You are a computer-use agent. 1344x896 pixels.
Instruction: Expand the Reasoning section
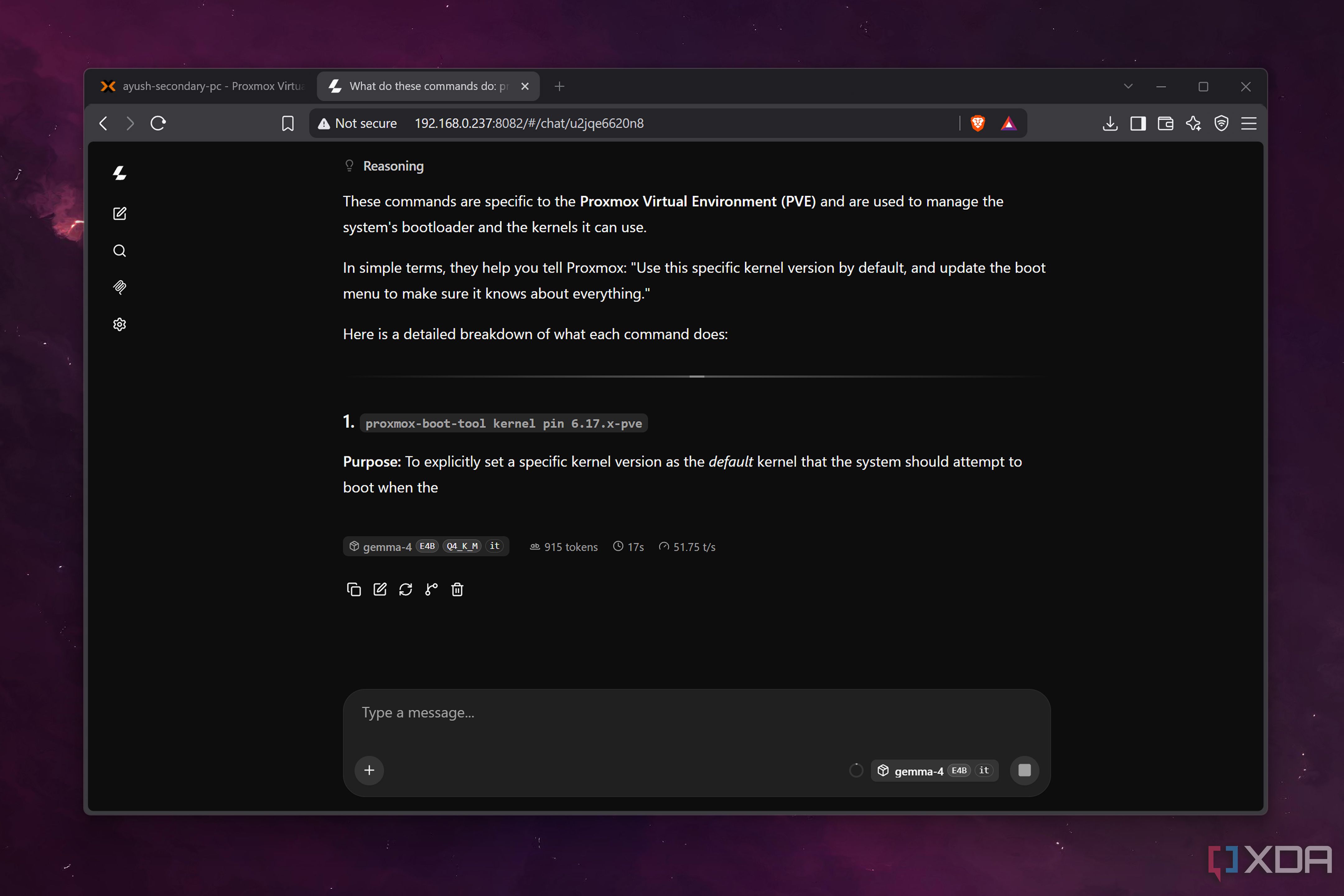[384, 166]
